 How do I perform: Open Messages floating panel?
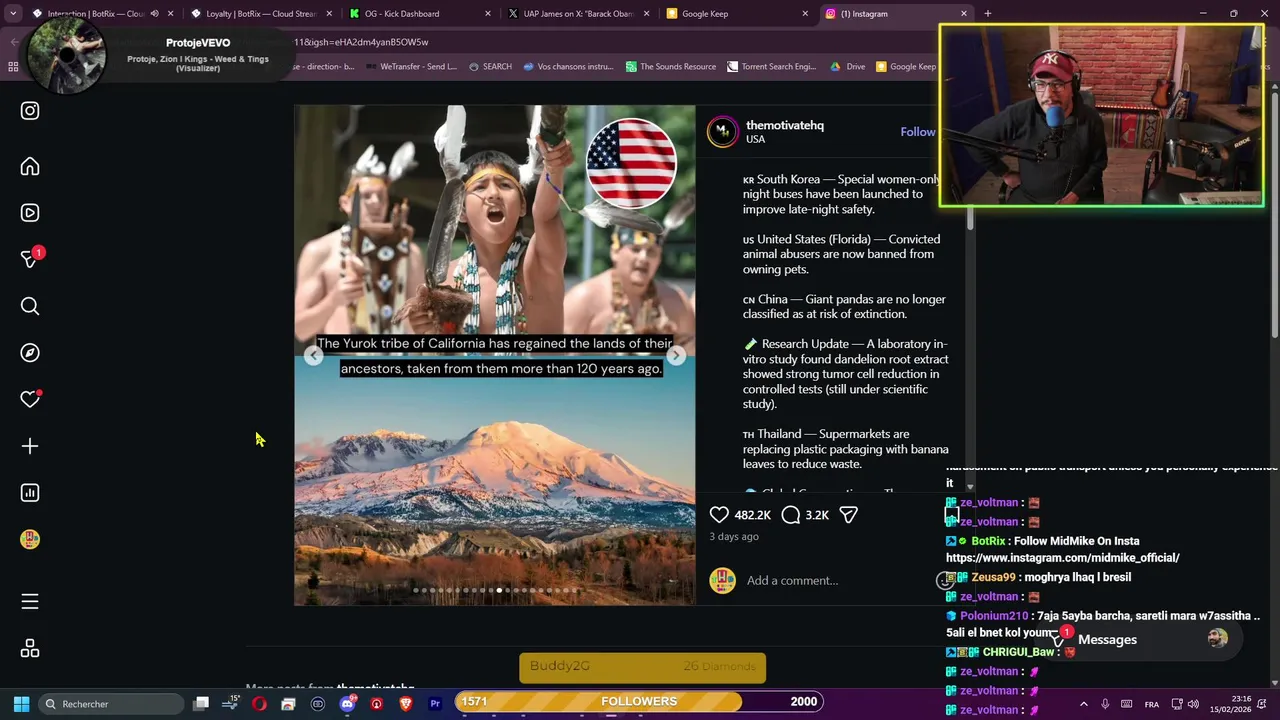coord(1138,640)
